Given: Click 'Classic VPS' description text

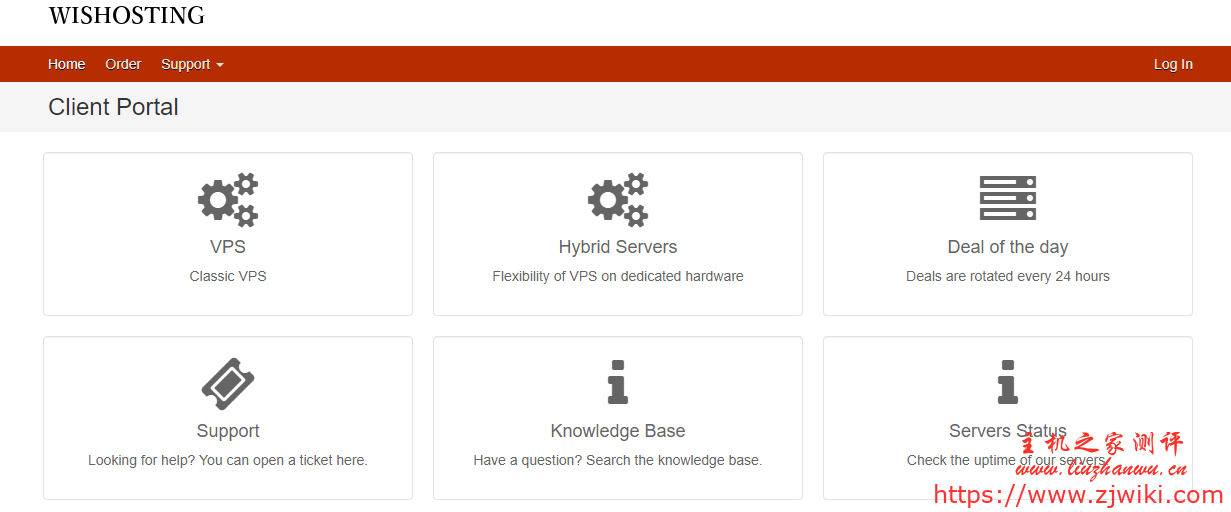Looking at the screenshot, I should tap(228, 276).
